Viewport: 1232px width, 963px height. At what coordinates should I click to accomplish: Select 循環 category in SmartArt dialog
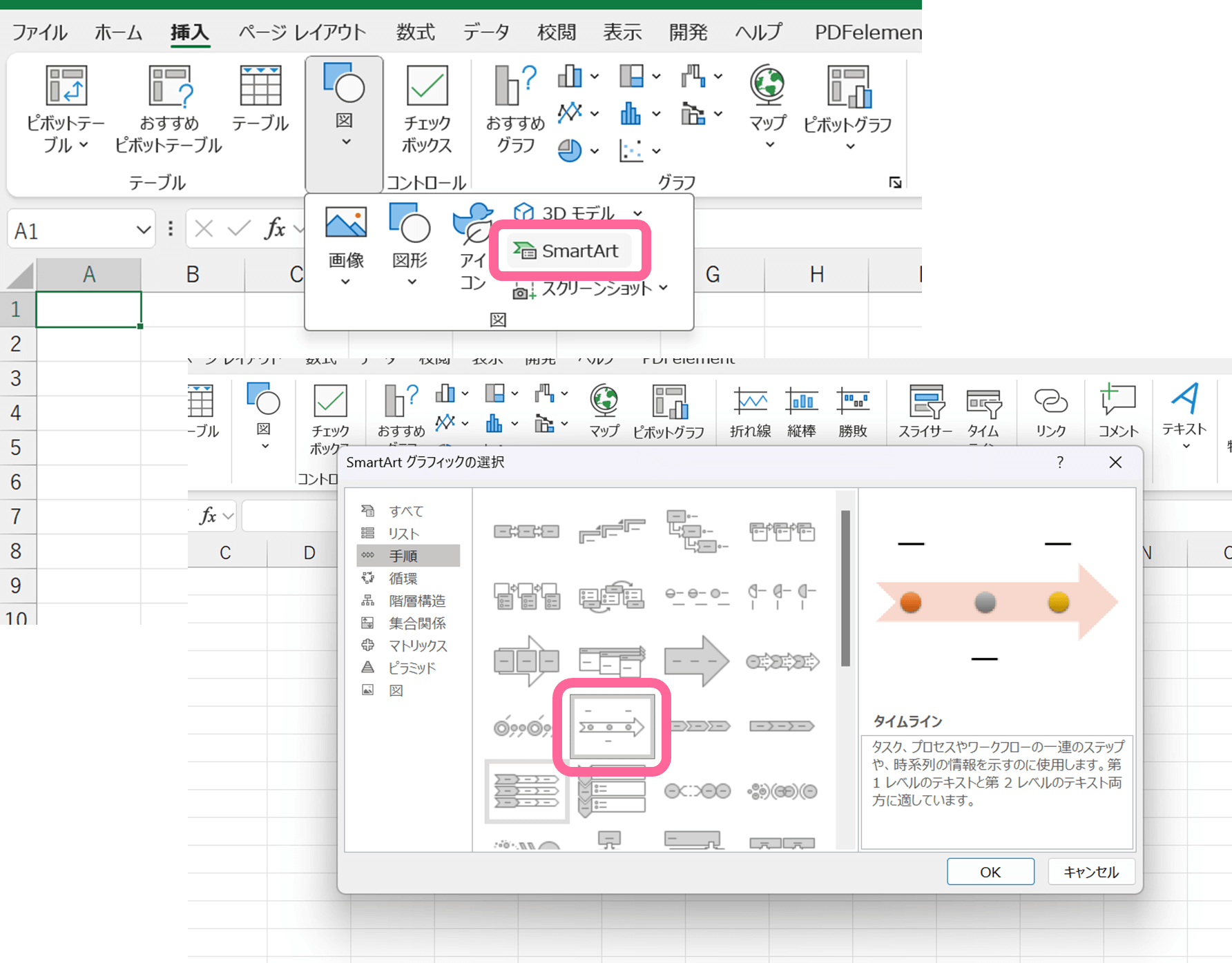coord(407,578)
